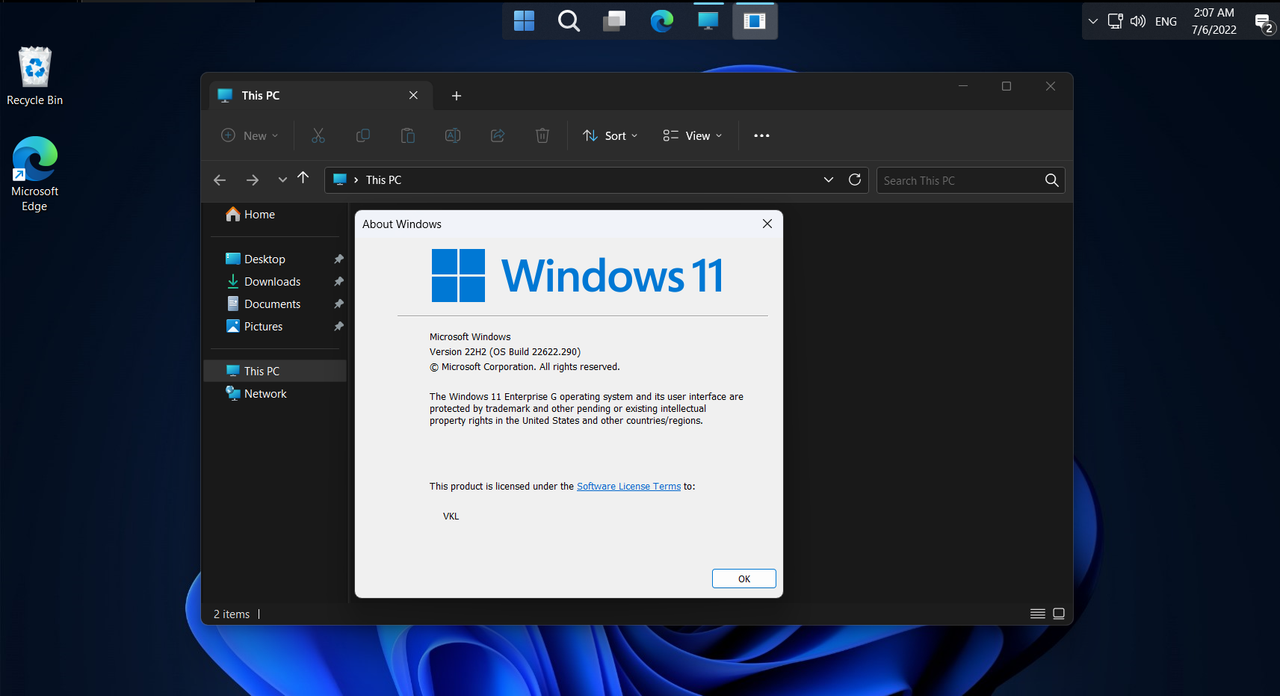Refresh the This PC view
This screenshot has height=696, width=1280.
(855, 180)
